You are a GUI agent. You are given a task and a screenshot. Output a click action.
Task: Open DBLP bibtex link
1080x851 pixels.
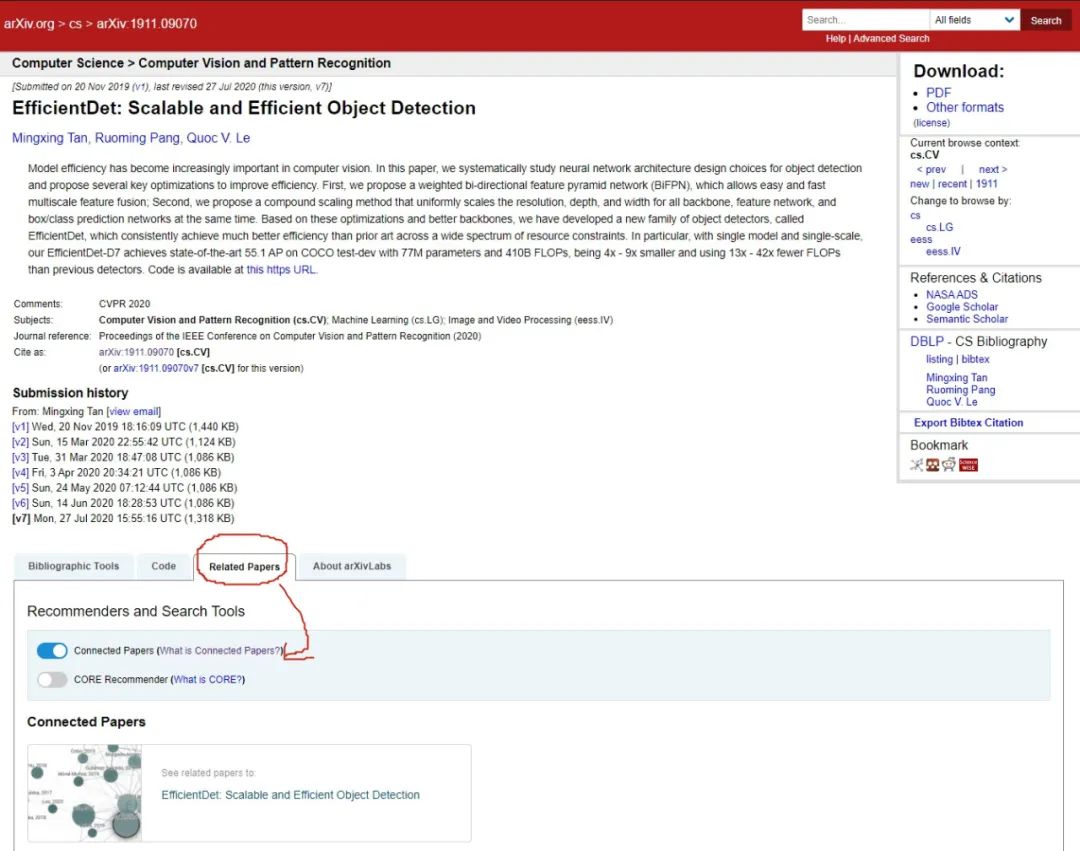click(975, 359)
